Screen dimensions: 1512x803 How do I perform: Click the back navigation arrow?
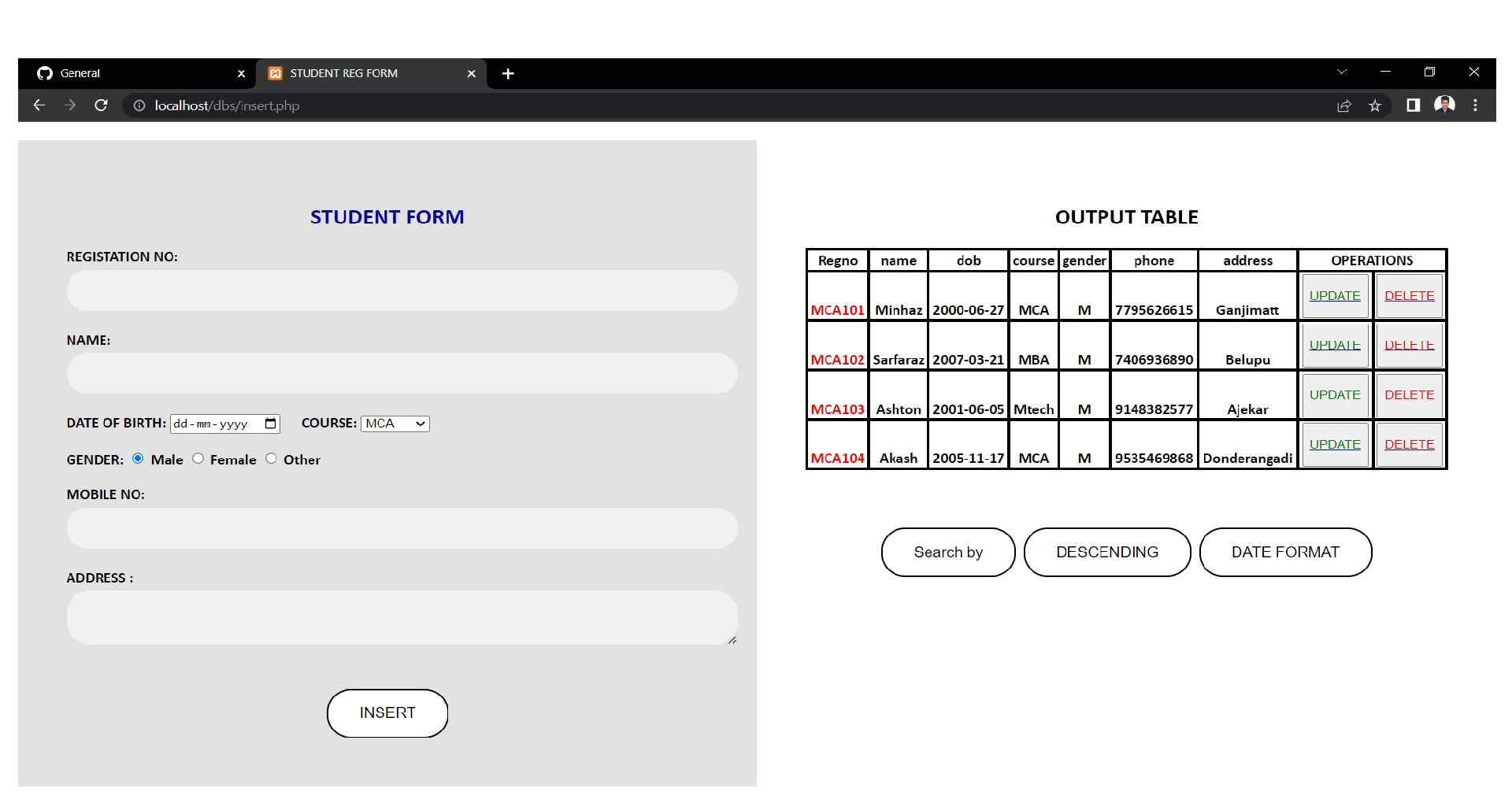pos(39,105)
